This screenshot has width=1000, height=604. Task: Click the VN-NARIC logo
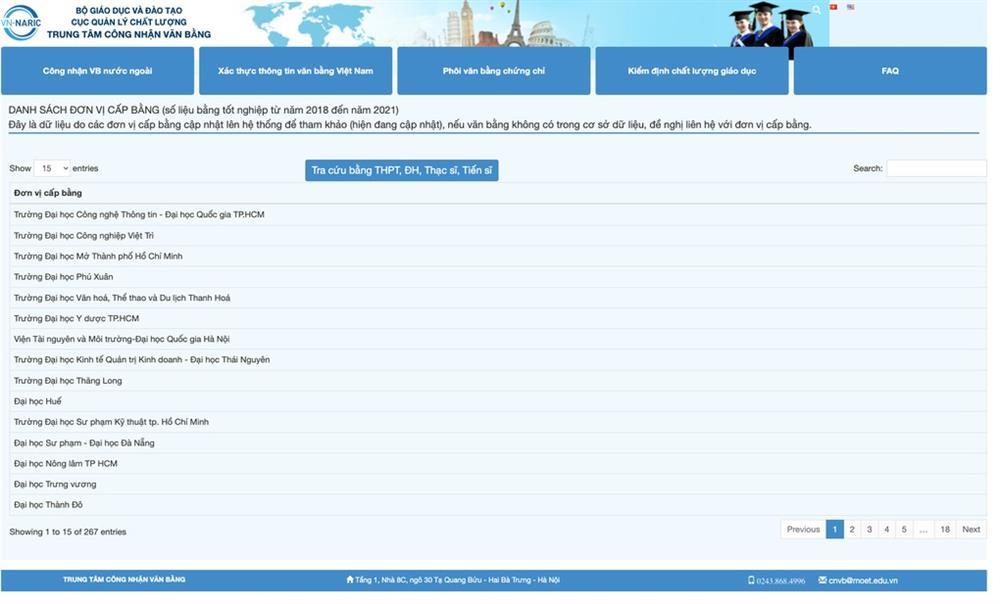(x=21, y=23)
